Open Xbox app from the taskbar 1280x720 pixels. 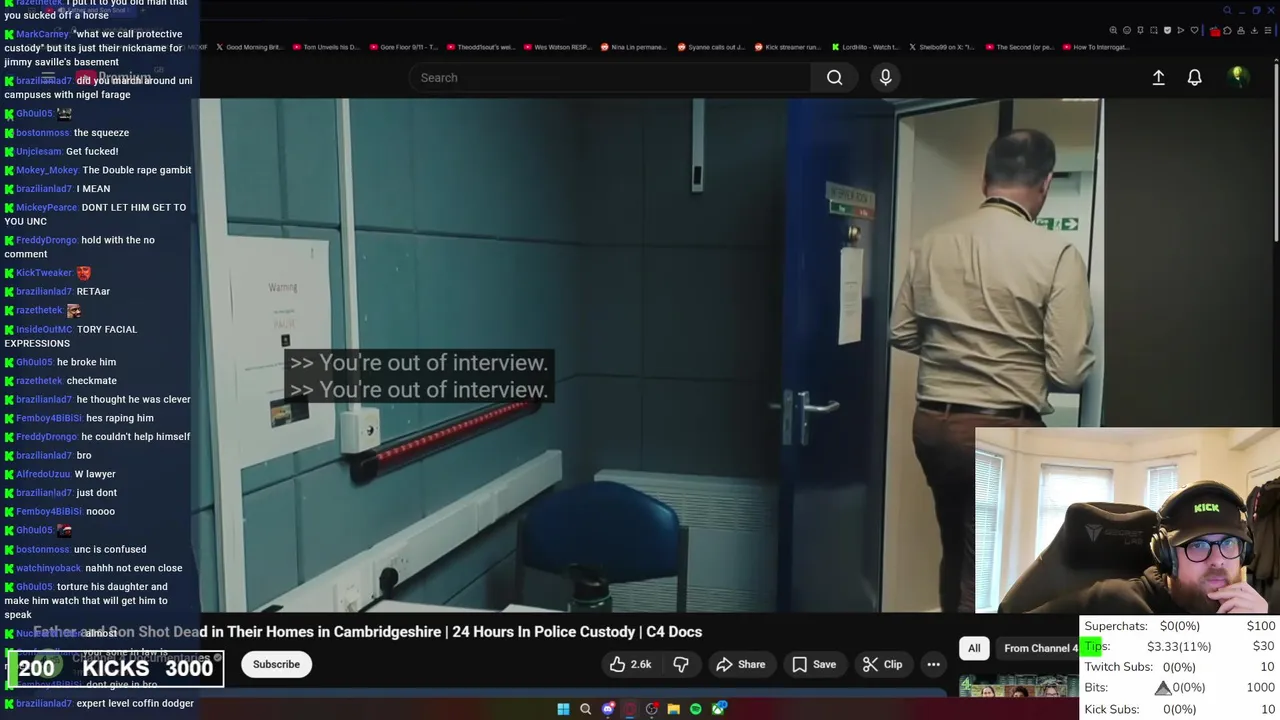(x=719, y=709)
